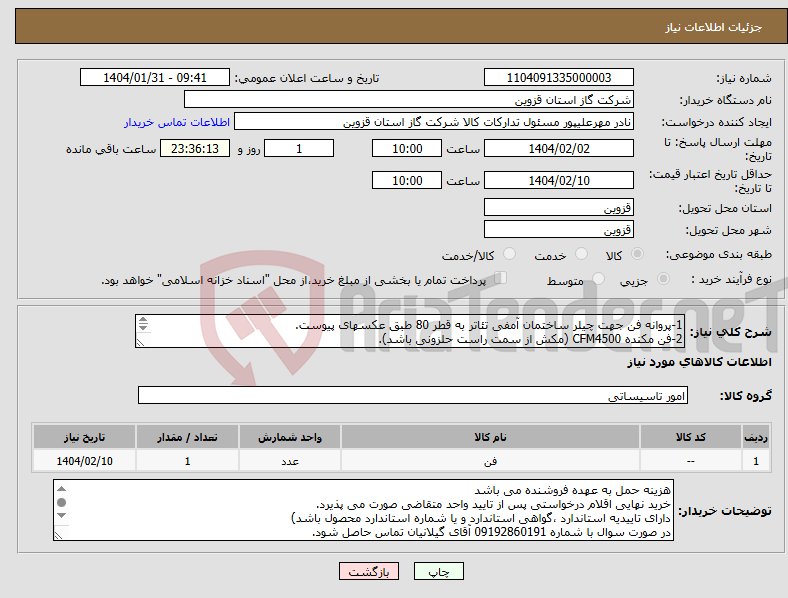Select the خدمت radio button
788x598 pixels.
pyautogui.click(x=581, y=254)
